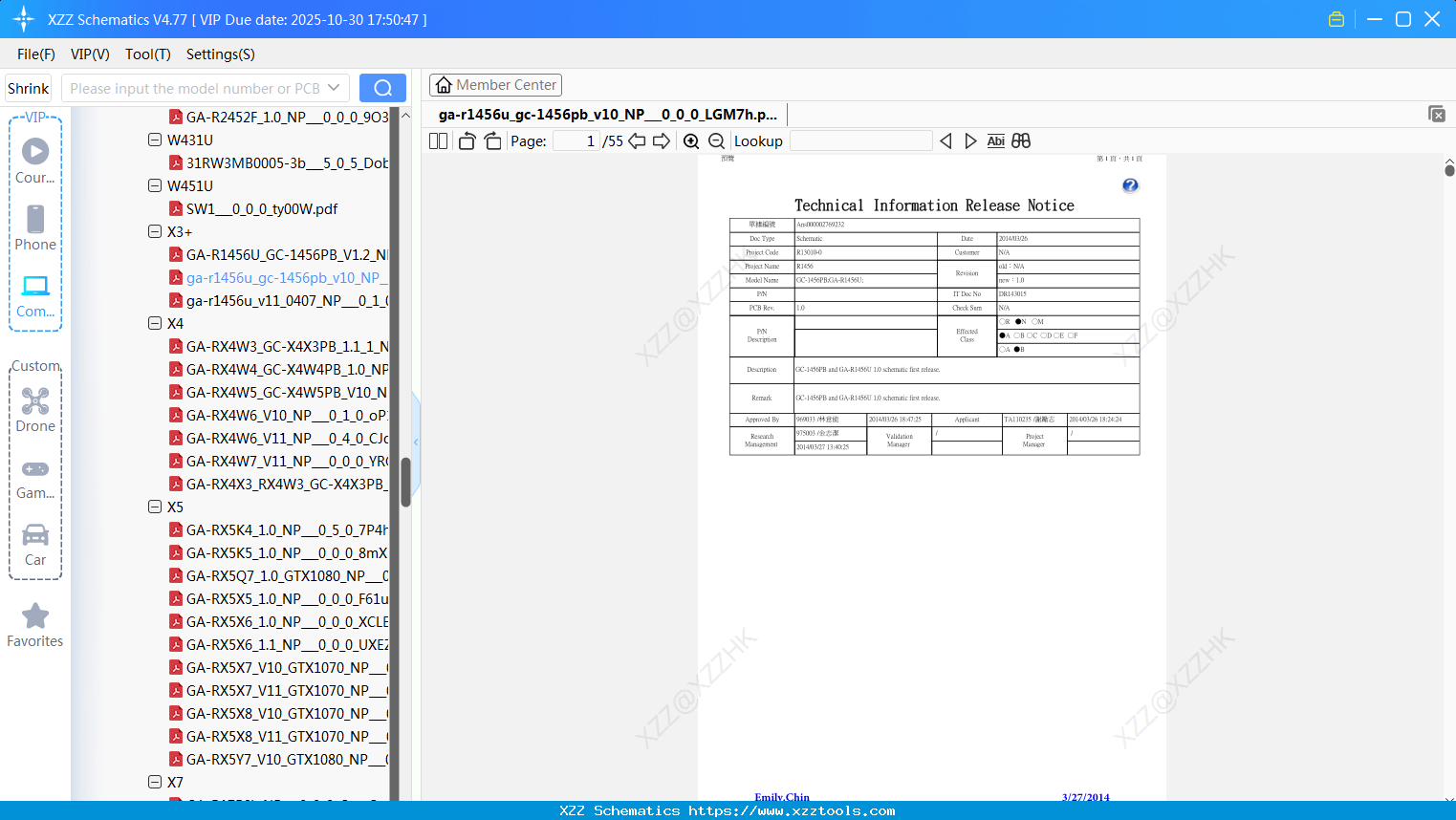The height and width of the screenshot is (820, 1456).
Task: Open GA-R1456U_GC-1456PB_V1.2 file
Action: (x=287, y=254)
